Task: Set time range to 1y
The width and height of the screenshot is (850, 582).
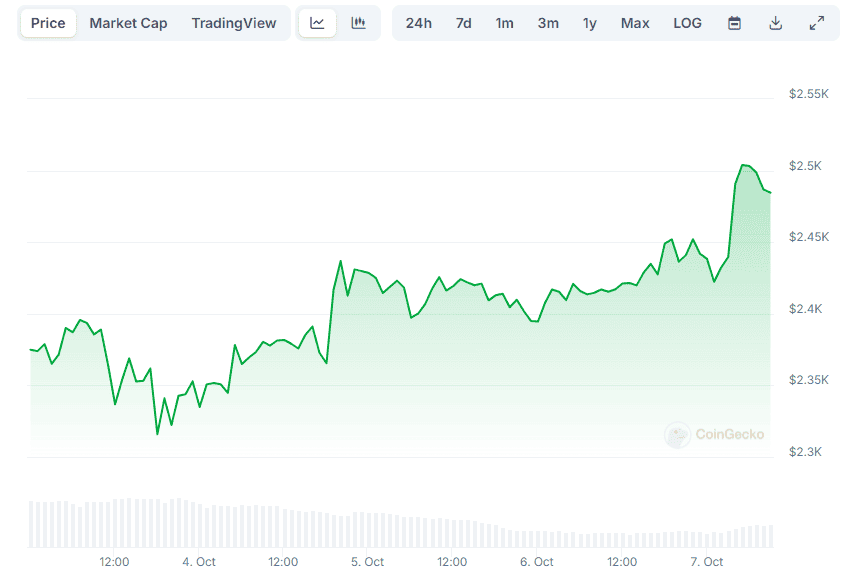Action: (x=590, y=23)
